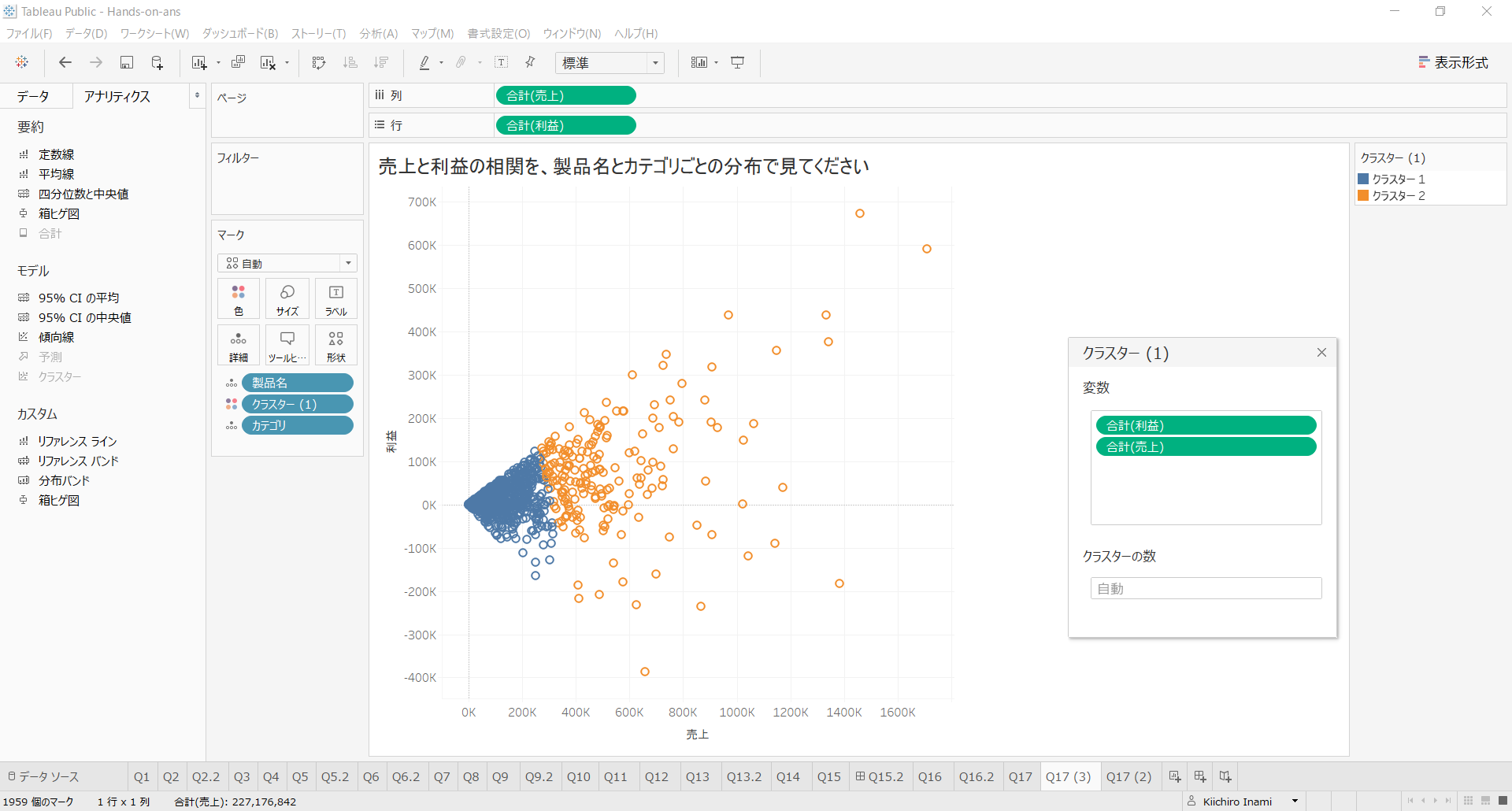The image size is (1512, 811).
Task: Open the データ(D) menu
Action: [86, 33]
